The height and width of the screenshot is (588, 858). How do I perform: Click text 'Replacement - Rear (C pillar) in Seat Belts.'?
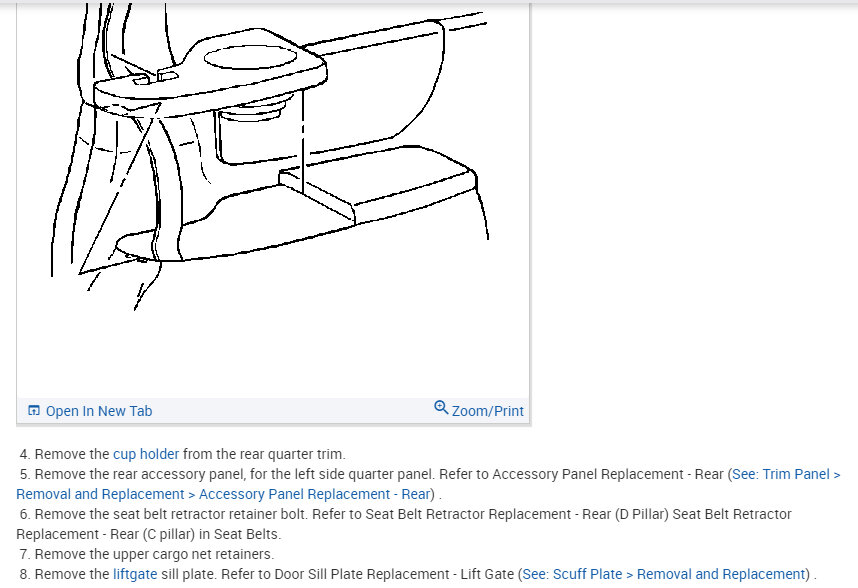pos(149,534)
